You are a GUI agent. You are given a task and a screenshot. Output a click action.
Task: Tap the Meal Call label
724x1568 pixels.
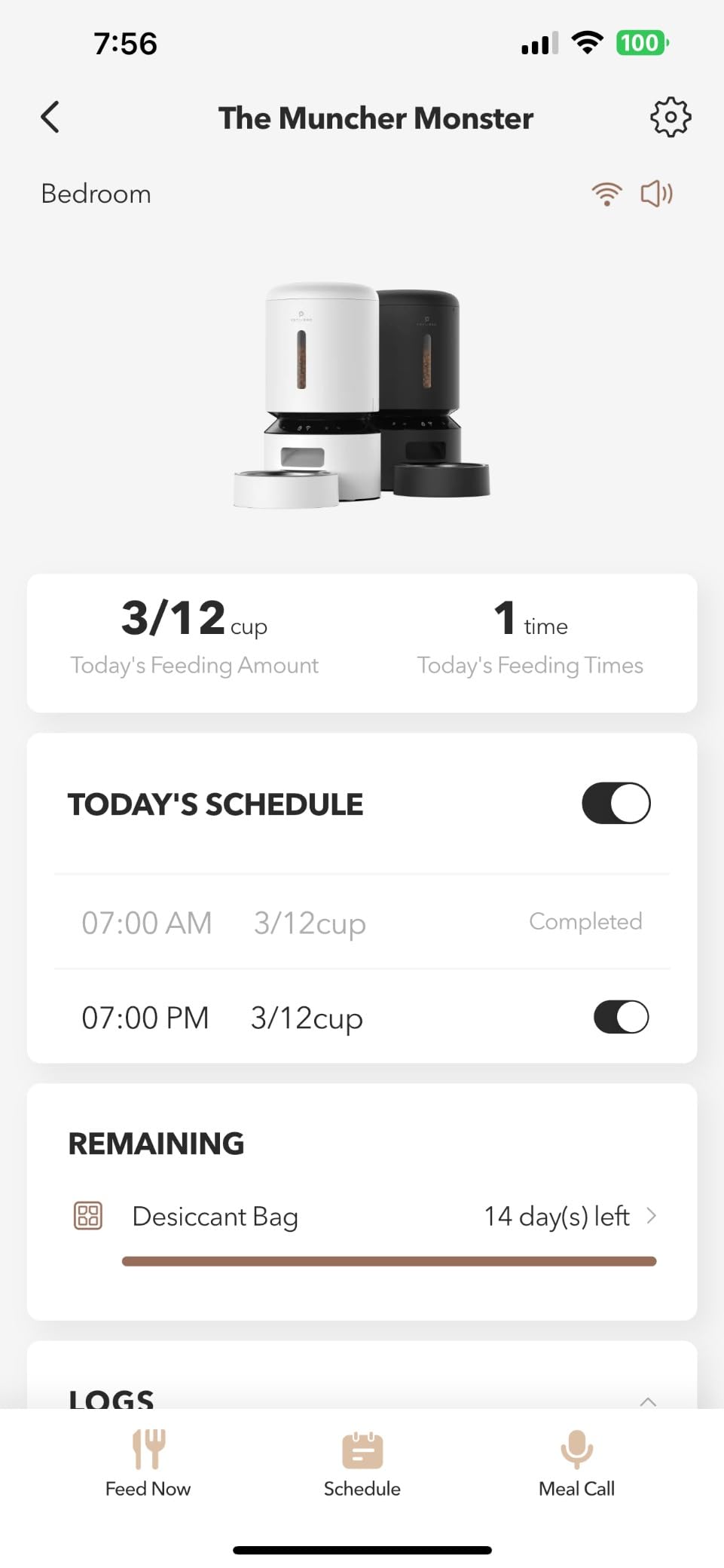(x=577, y=1489)
